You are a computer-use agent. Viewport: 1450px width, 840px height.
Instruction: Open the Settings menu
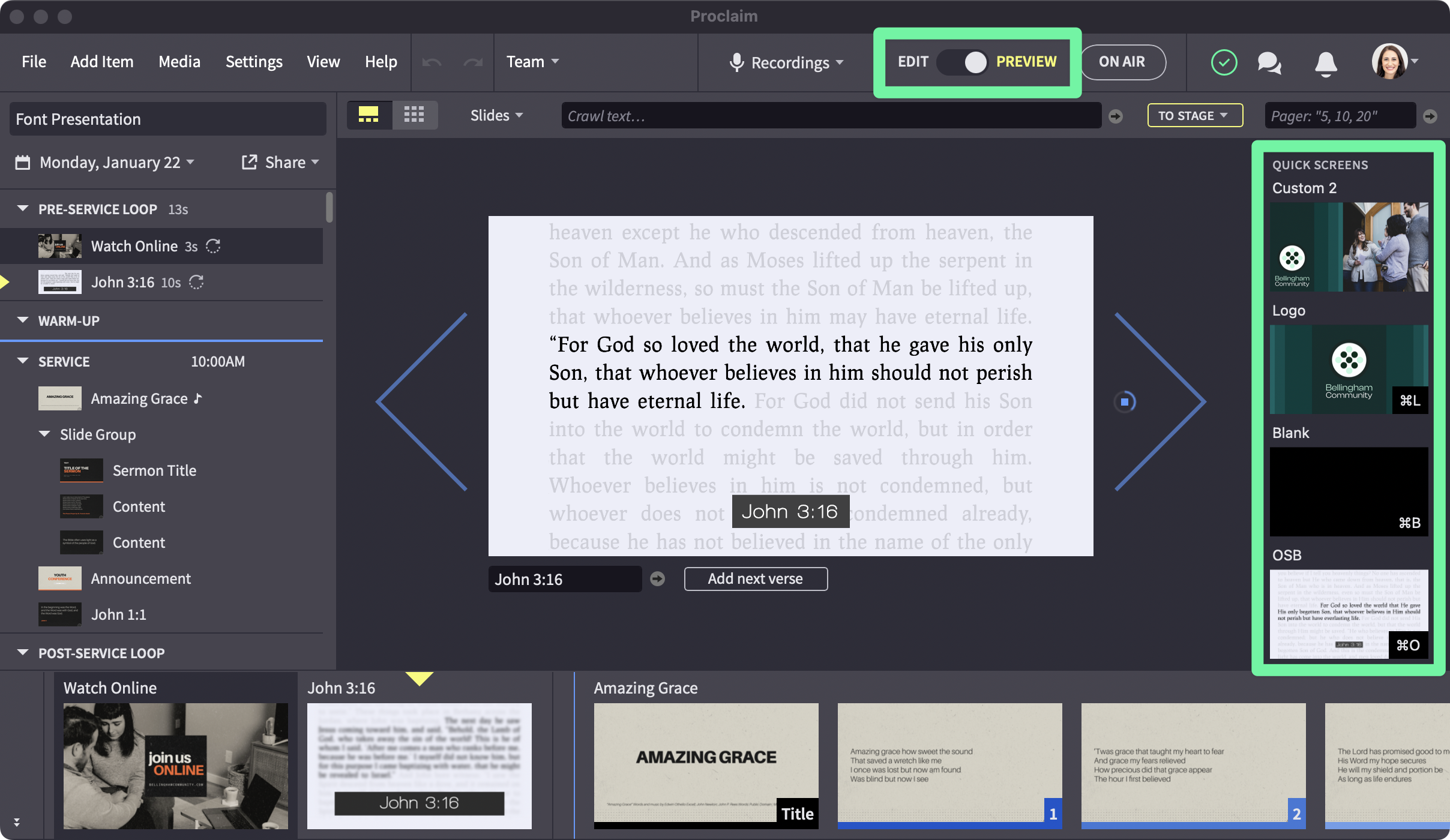pyautogui.click(x=254, y=62)
